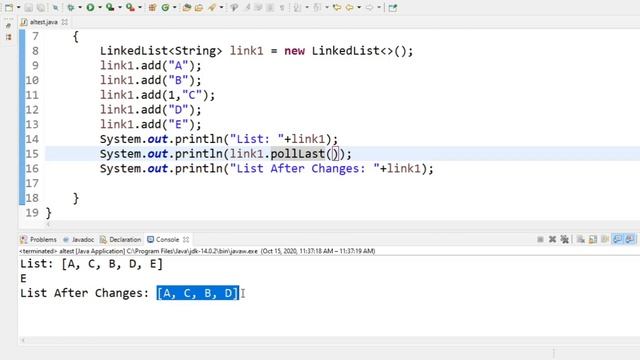Open the Declaration tab
640x360 pixels.
(x=121, y=240)
